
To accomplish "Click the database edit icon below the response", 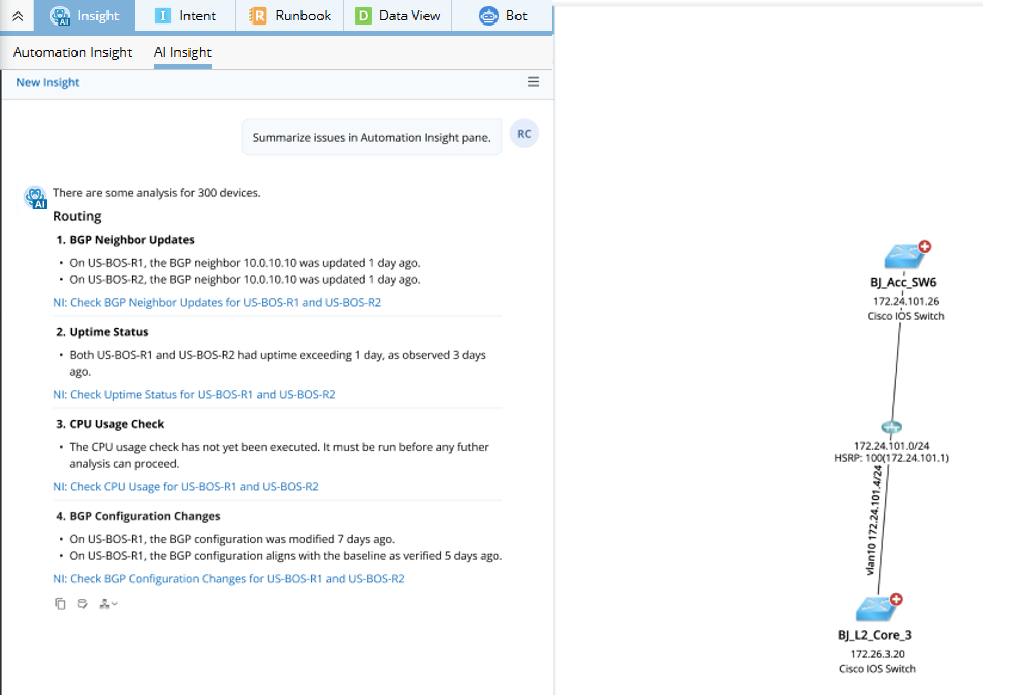I will click(x=82, y=603).
